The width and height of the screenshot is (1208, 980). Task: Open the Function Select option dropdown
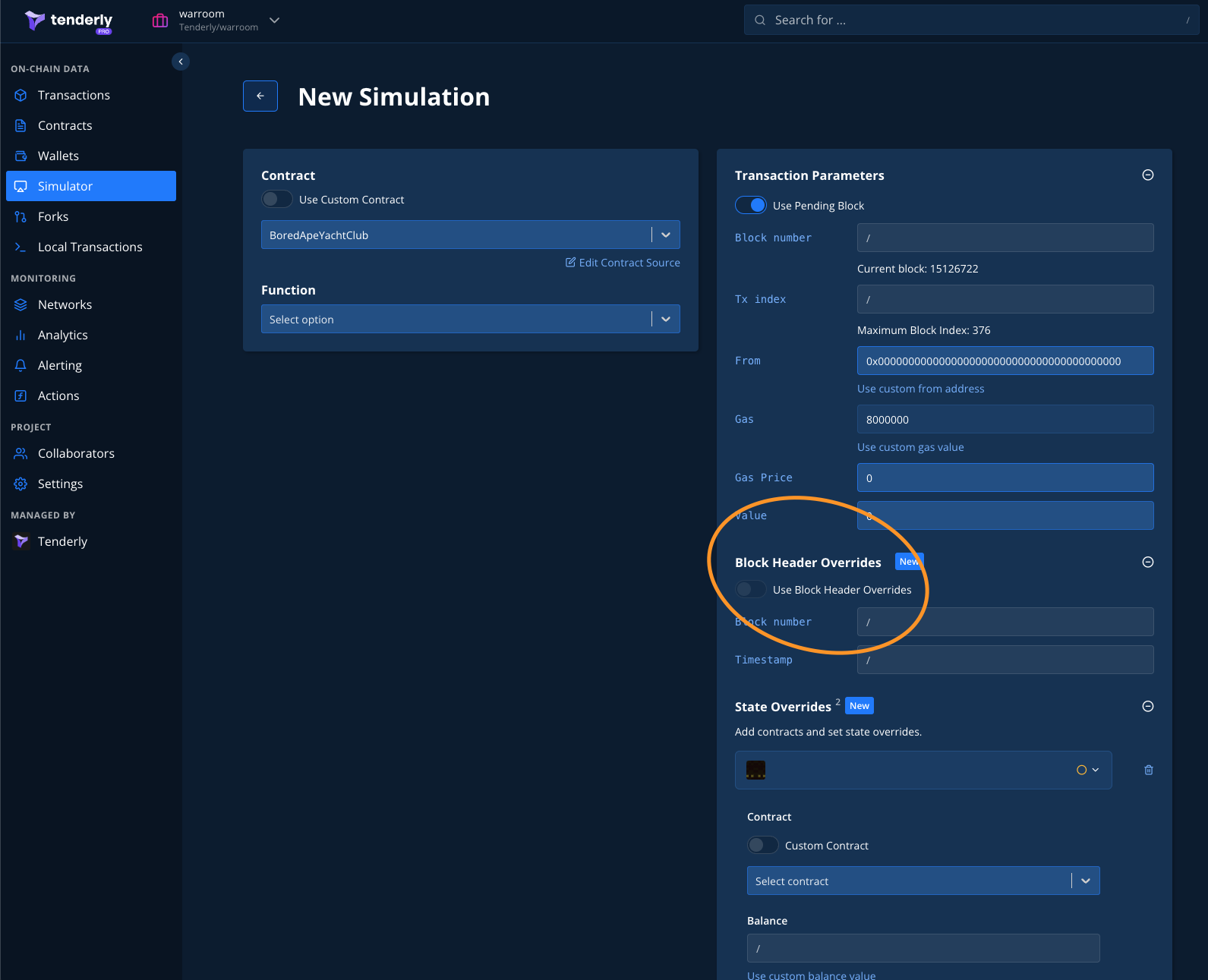[470, 319]
